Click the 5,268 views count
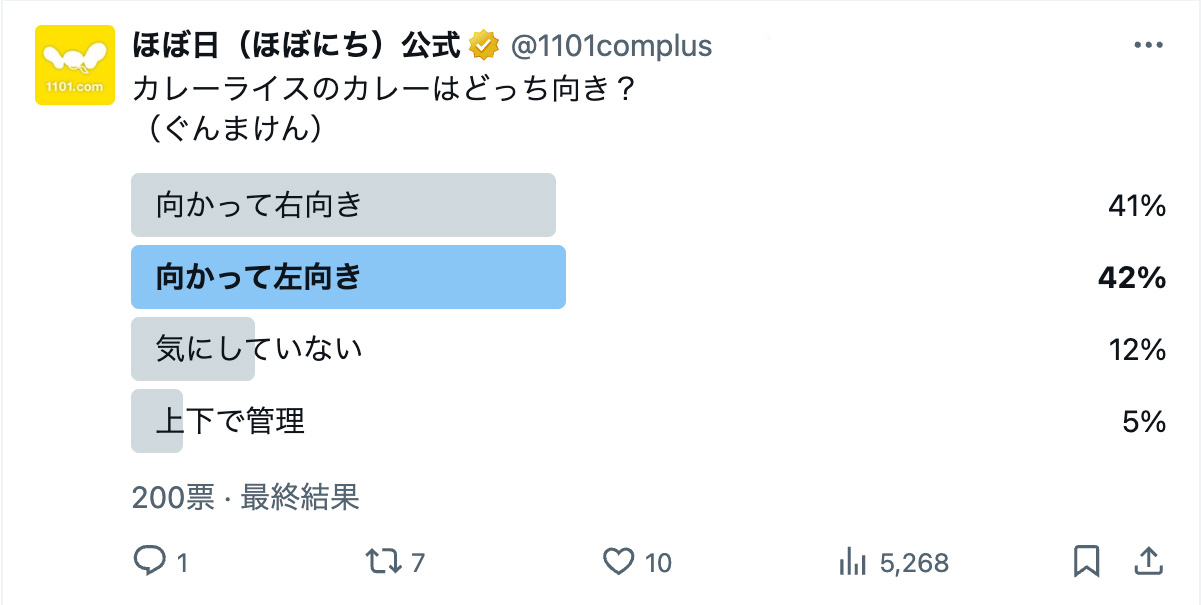The height and width of the screenshot is (605, 1201). 910,563
